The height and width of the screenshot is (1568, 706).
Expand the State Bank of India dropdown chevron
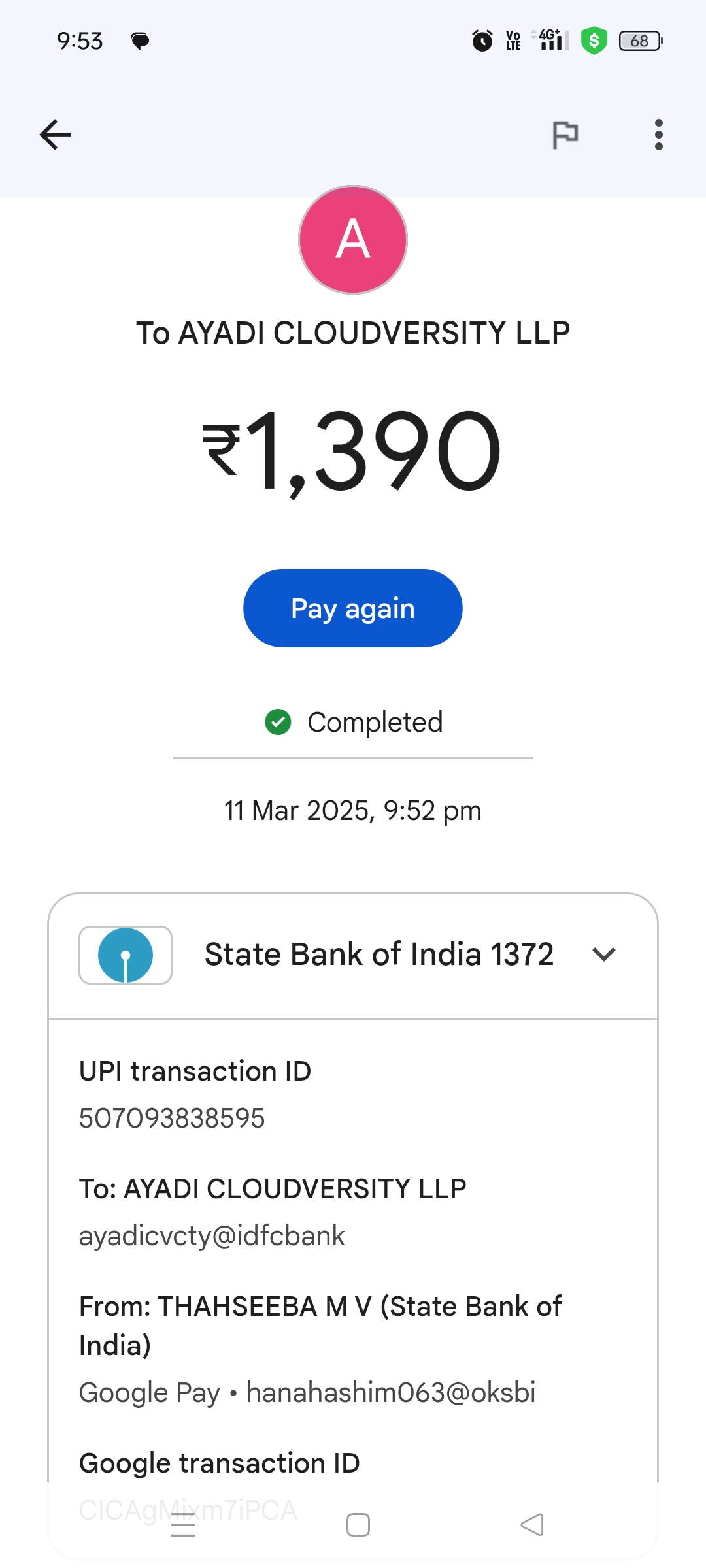tap(603, 955)
